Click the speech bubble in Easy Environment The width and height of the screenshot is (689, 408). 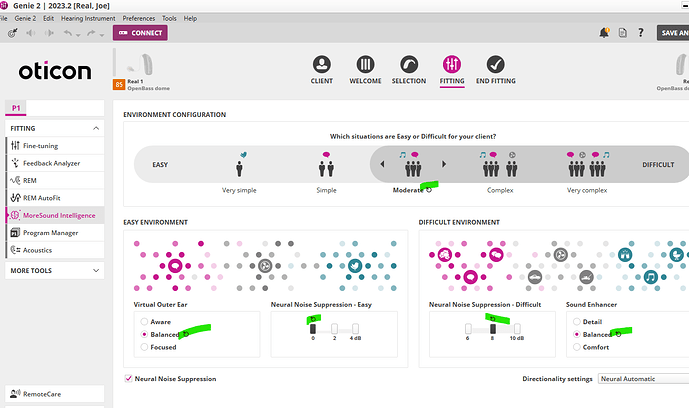(x=175, y=266)
